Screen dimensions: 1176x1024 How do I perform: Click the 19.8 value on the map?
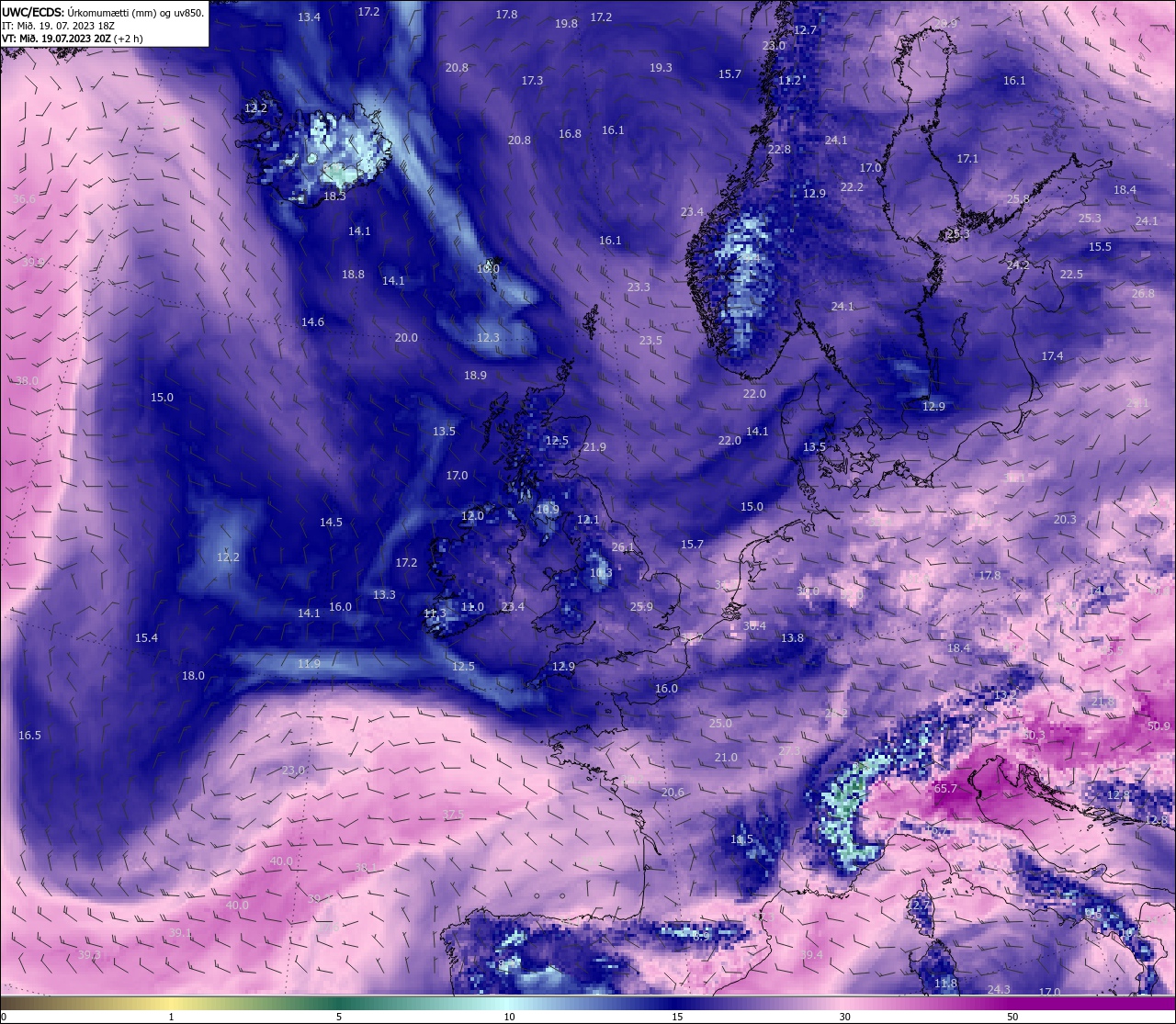point(566,24)
